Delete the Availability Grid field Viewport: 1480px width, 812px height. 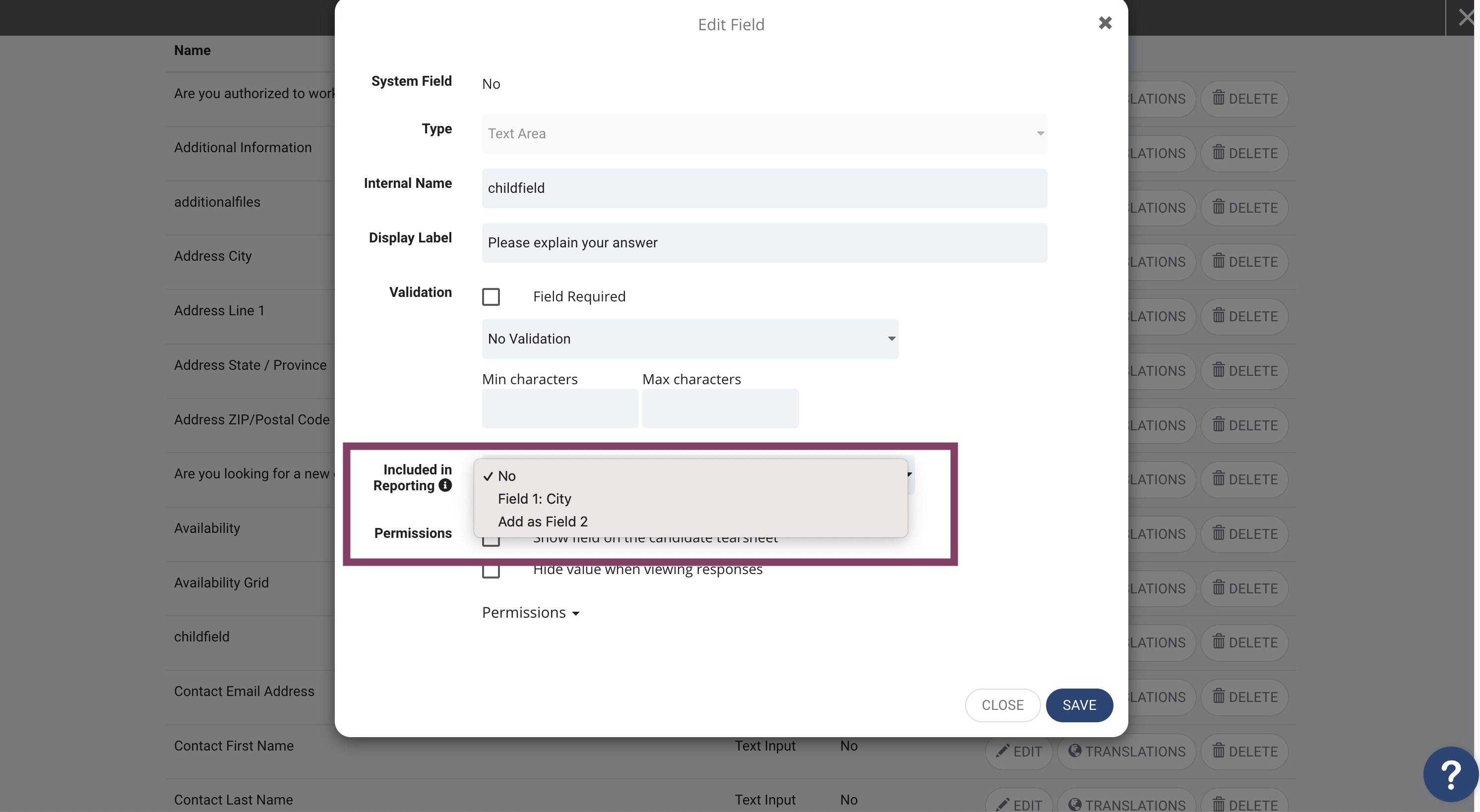coord(1244,588)
